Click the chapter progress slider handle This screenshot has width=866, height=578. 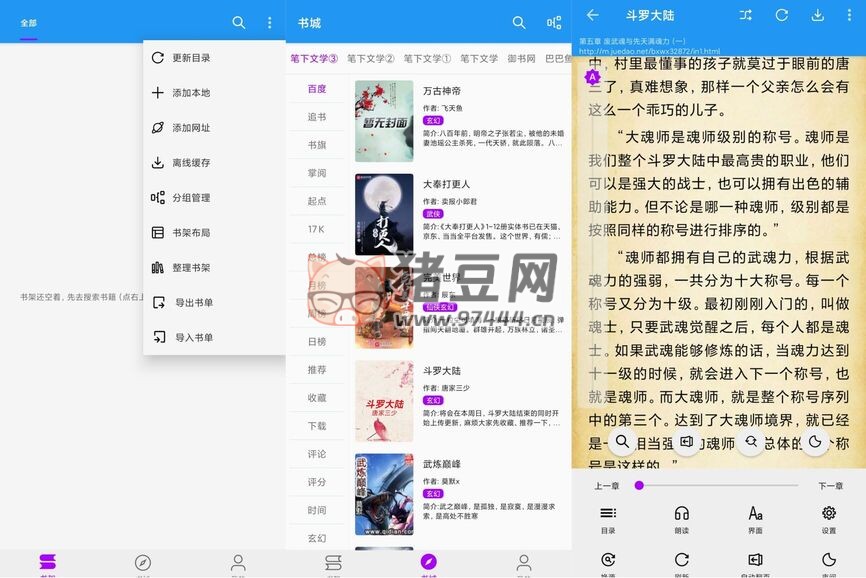click(x=639, y=485)
